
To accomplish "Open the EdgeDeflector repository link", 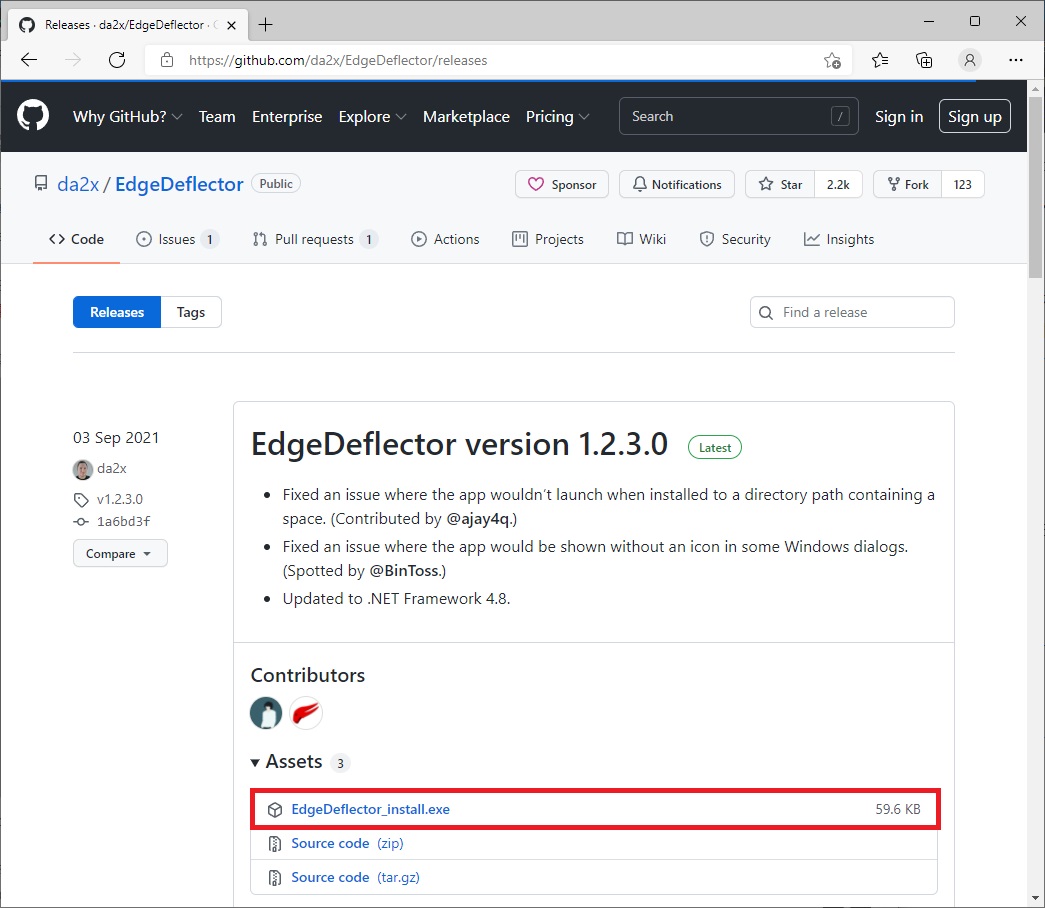I will [x=179, y=184].
